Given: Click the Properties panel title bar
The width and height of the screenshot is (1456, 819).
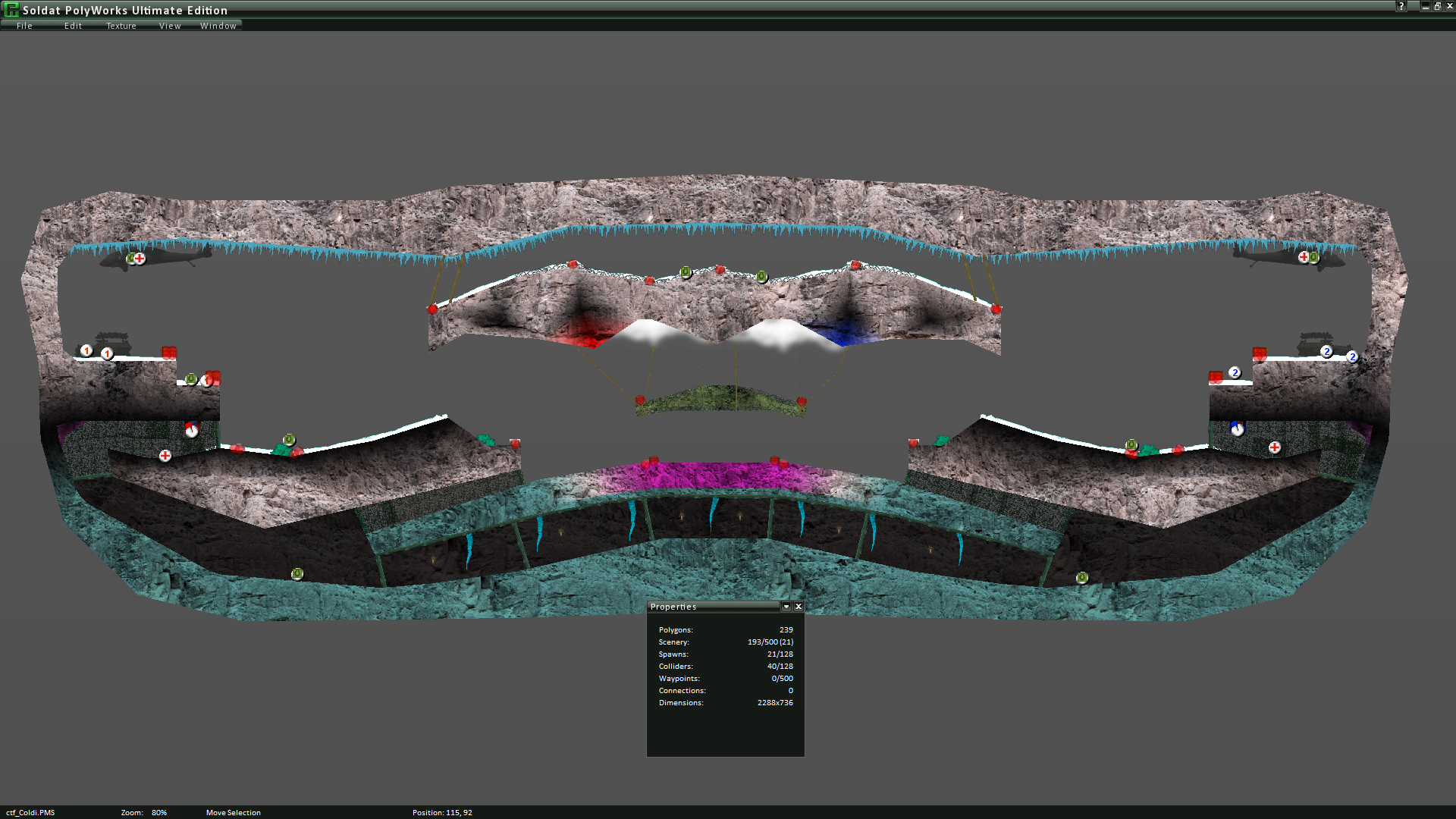Looking at the screenshot, I should point(713,607).
